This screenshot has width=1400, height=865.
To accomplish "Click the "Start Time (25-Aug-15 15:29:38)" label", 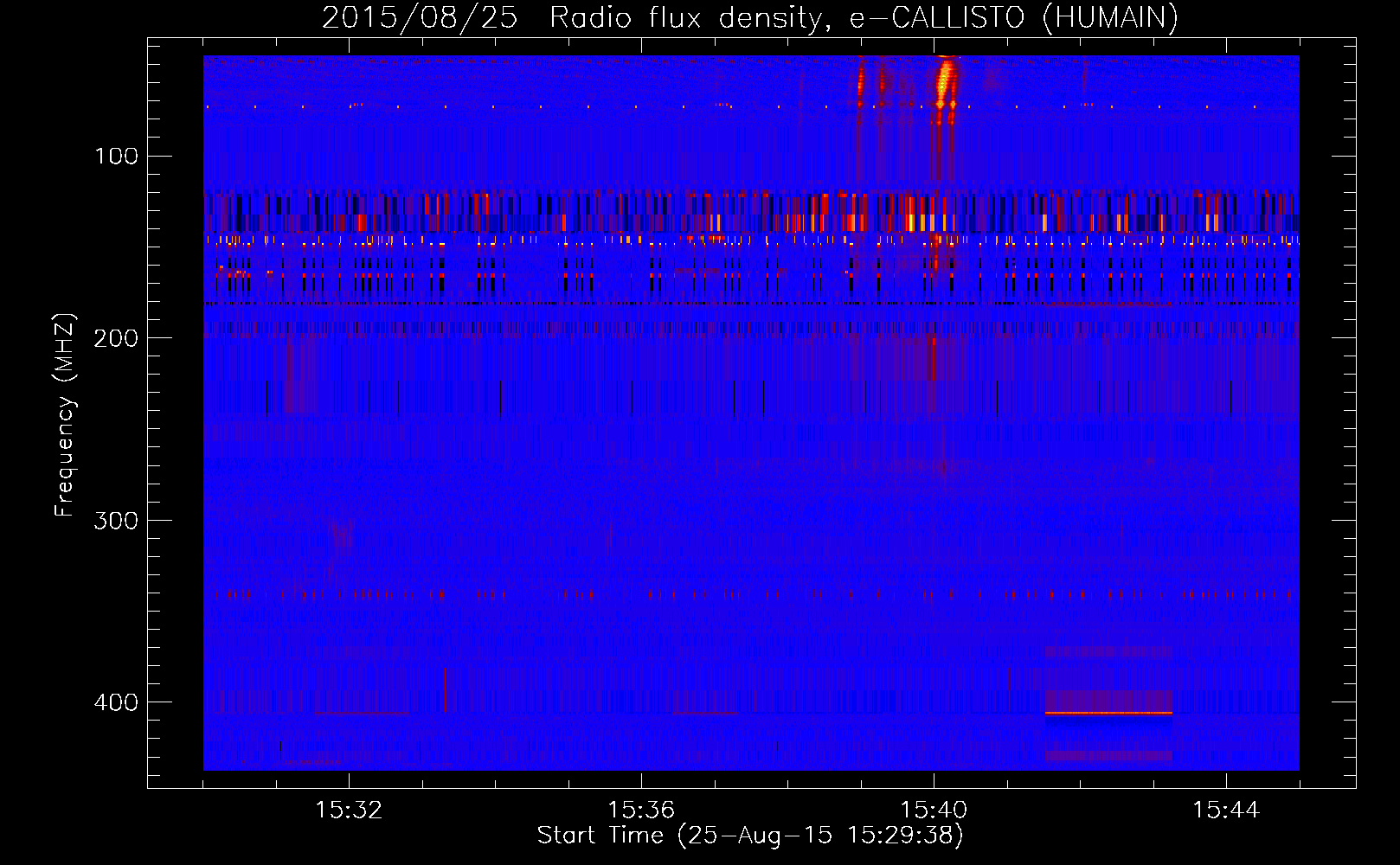I will click(750, 836).
